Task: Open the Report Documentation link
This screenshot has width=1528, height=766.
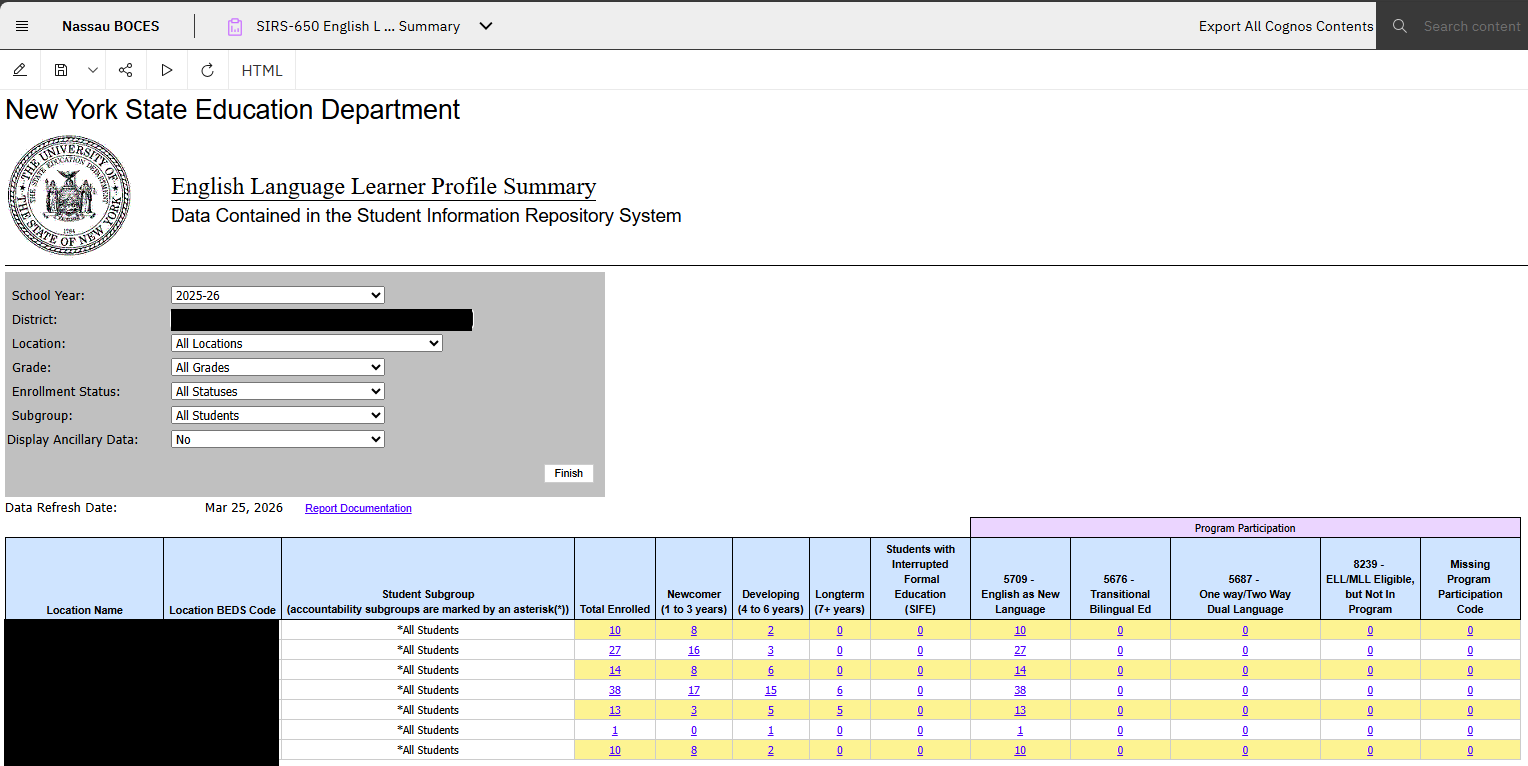Action: click(x=358, y=508)
